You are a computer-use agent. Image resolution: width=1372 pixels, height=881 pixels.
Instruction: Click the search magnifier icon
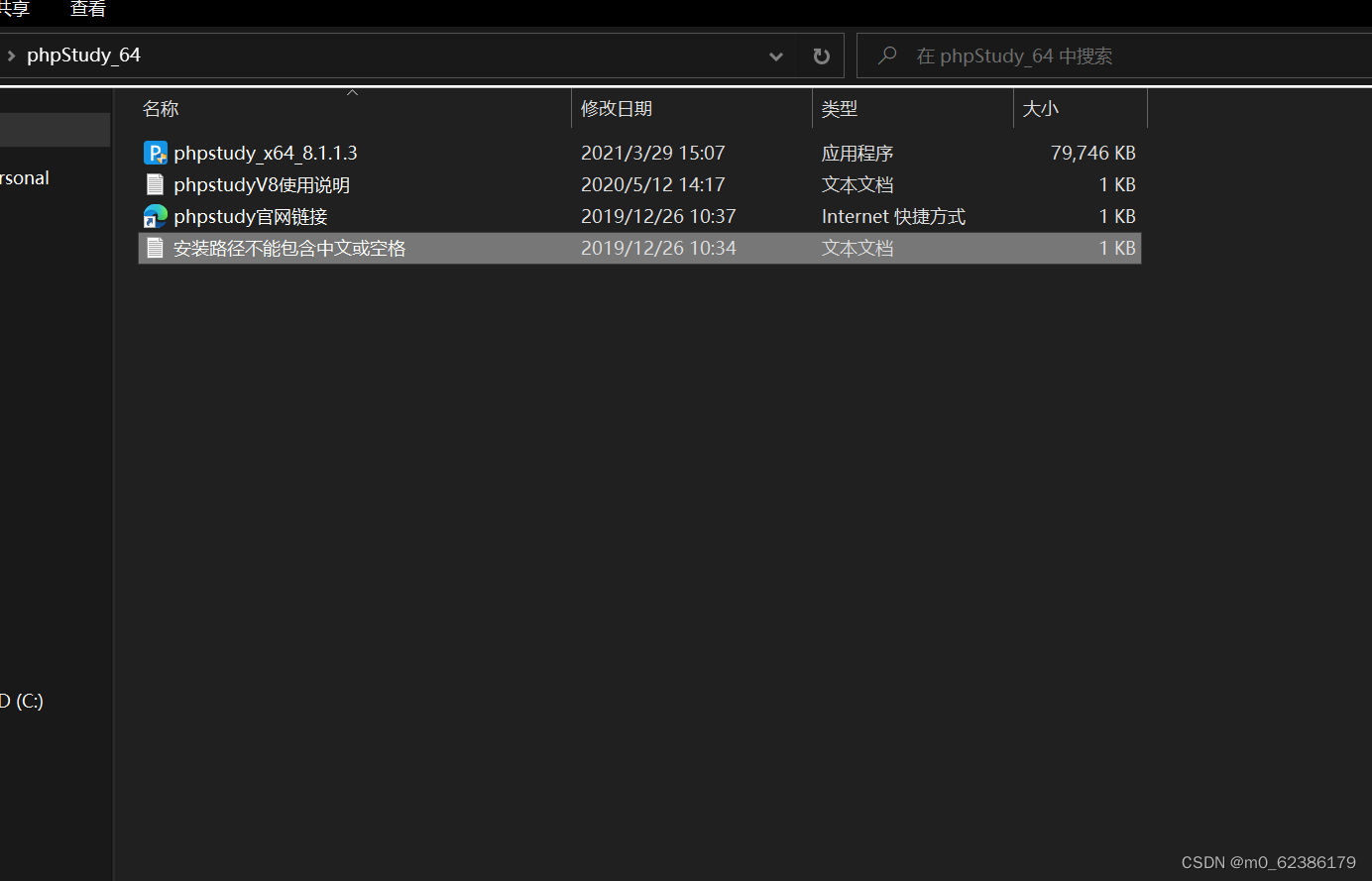(887, 55)
